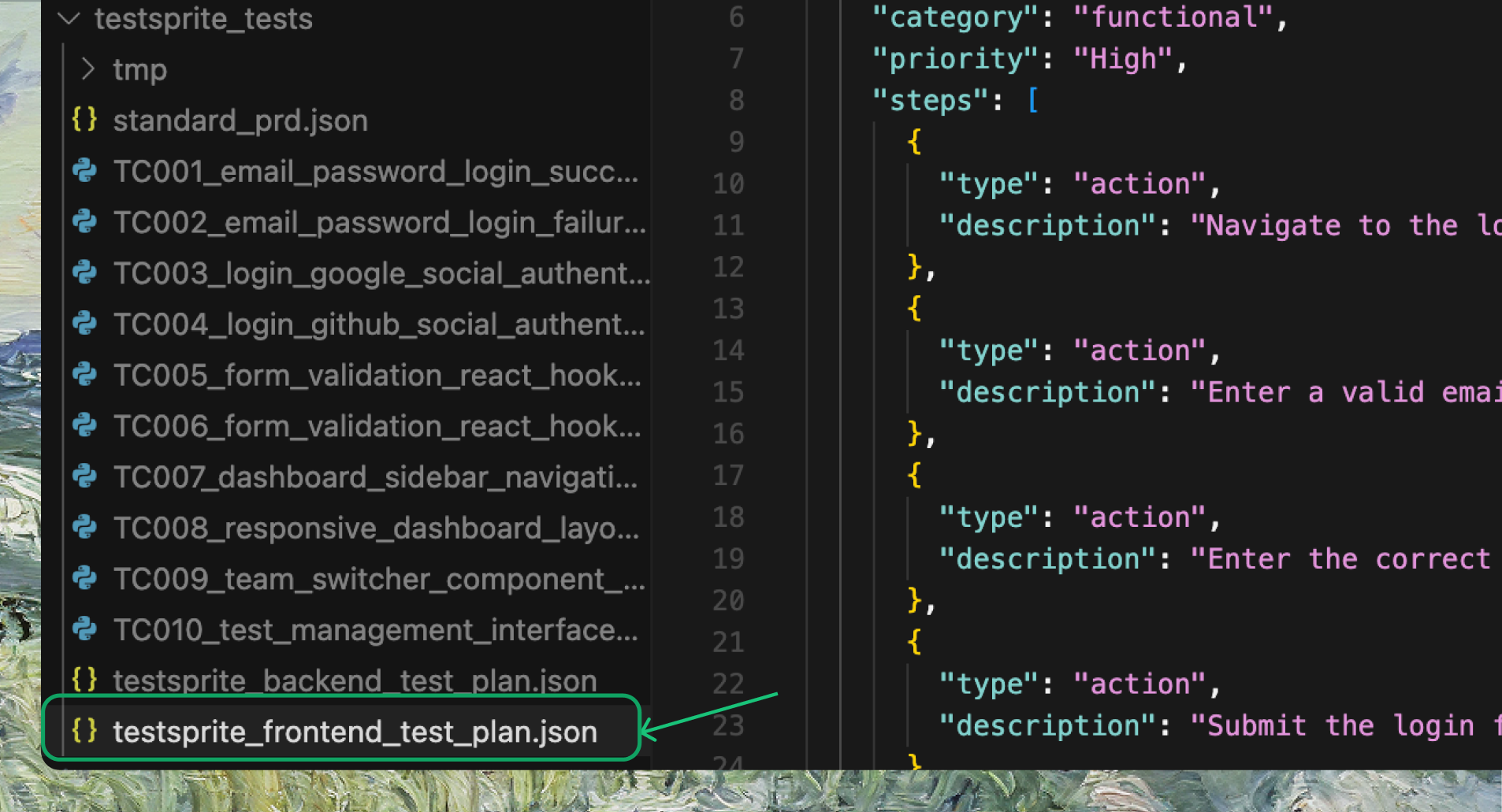This screenshot has height=812, width=1502.
Task: Click "type" key on line 10
Action: [989, 184]
